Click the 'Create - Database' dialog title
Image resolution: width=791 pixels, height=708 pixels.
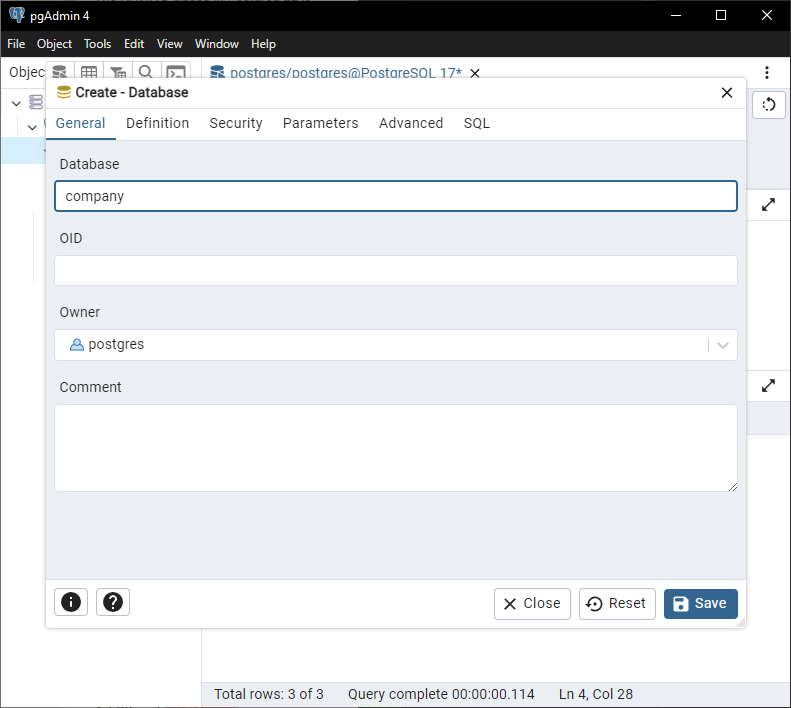[x=132, y=92]
